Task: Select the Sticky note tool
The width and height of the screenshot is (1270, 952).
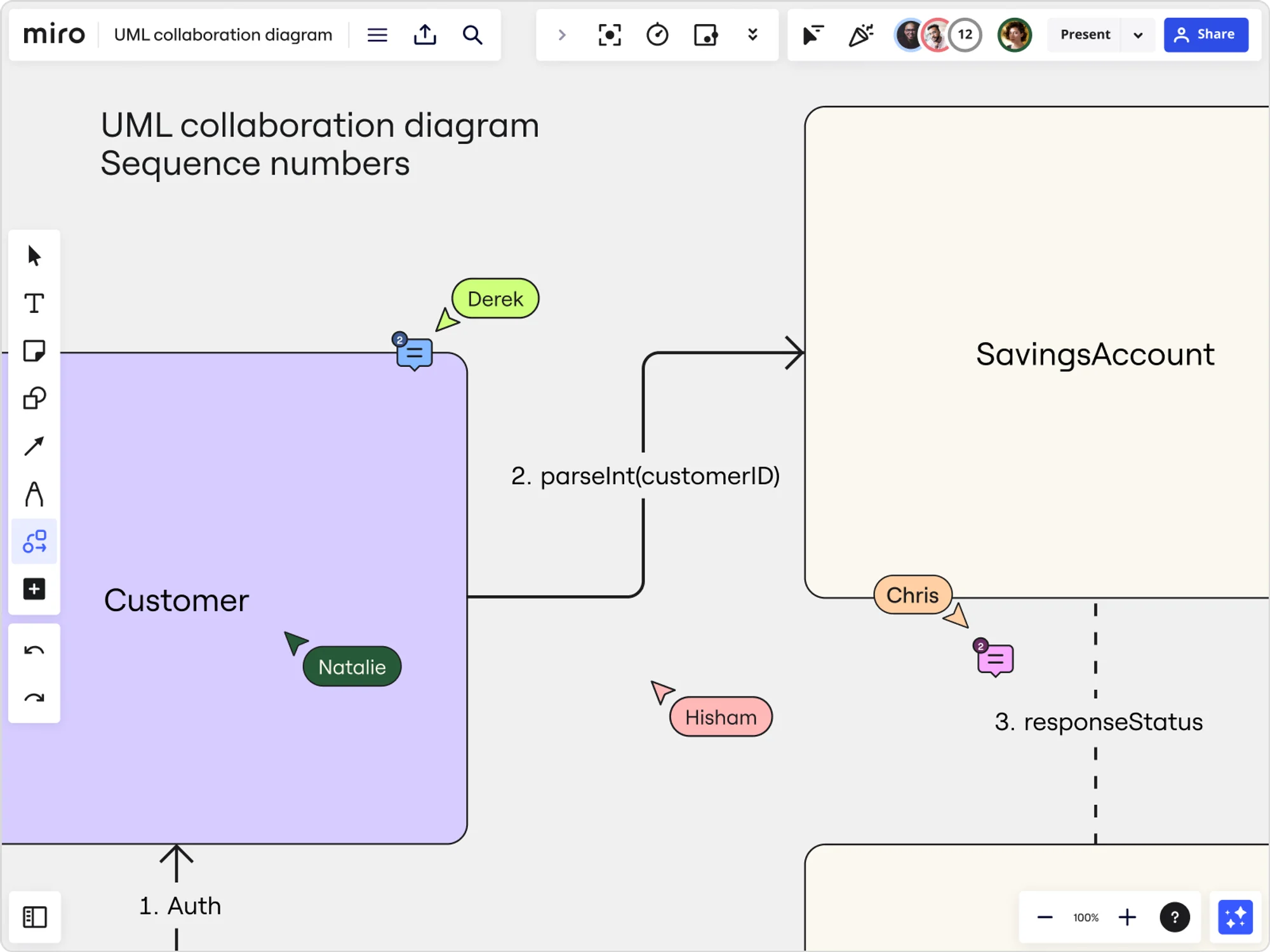Action: (34, 351)
